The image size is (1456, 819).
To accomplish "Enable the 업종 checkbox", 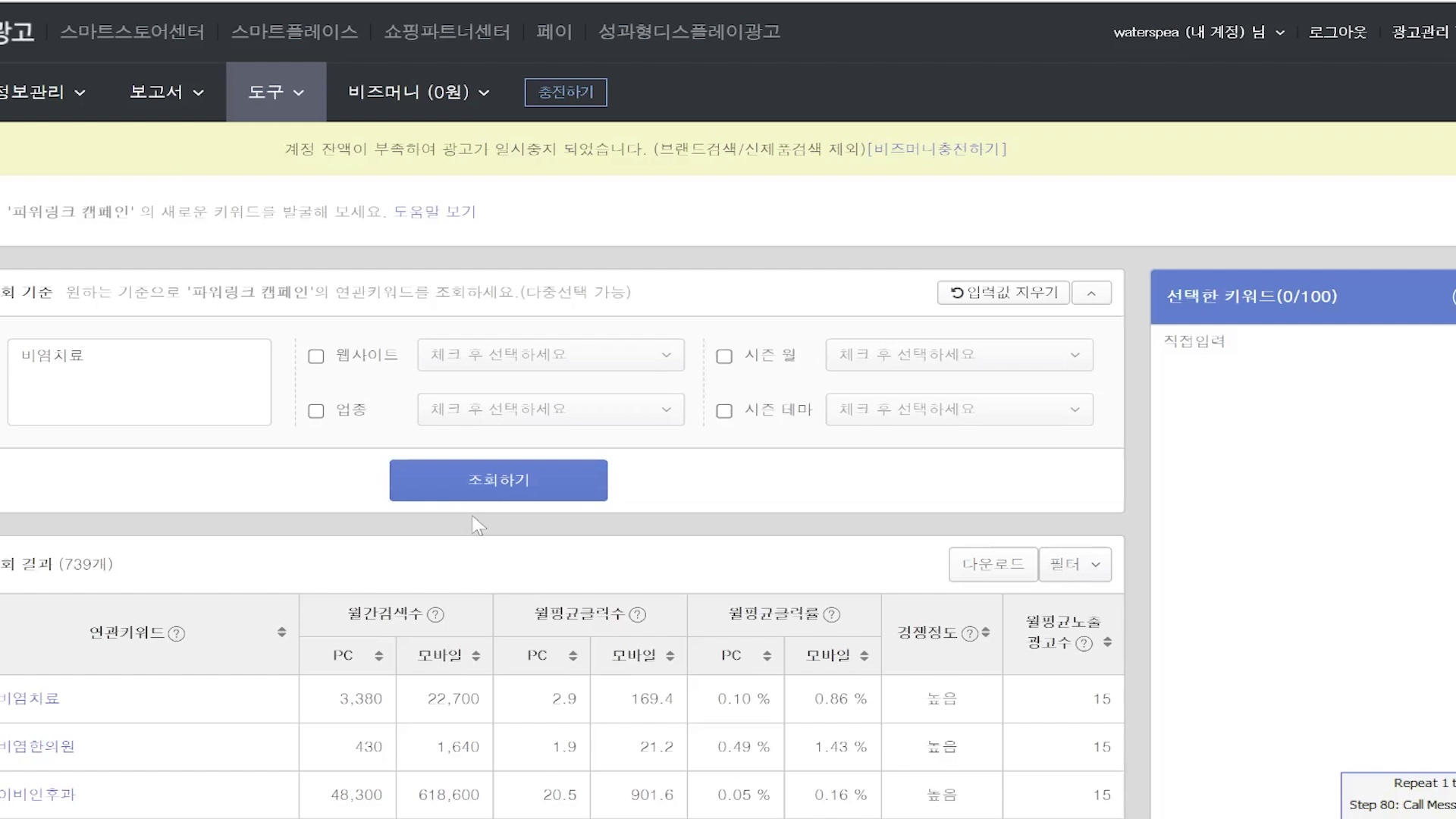I will [316, 411].
